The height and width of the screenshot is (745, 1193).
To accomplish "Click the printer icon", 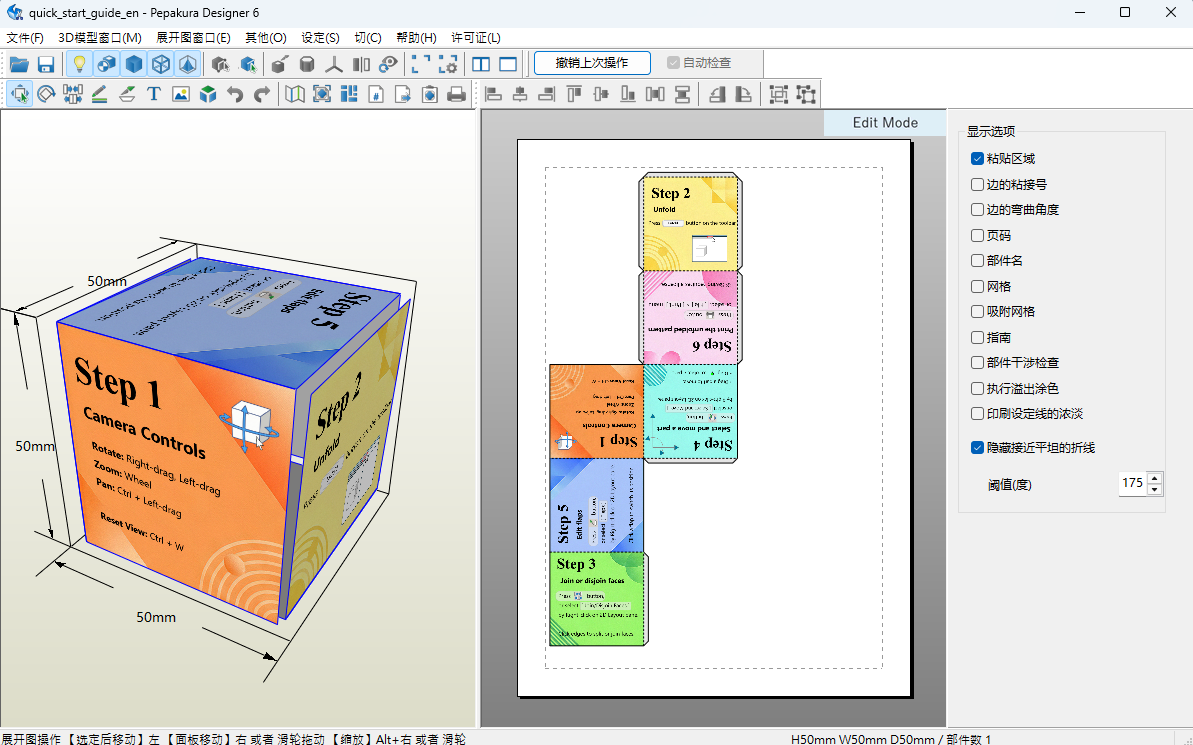I will tap(457, 94).
